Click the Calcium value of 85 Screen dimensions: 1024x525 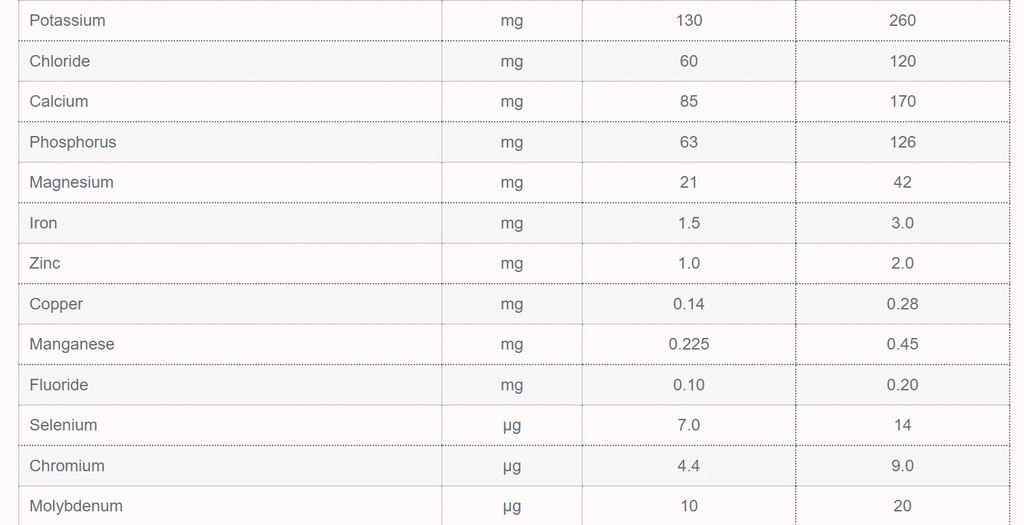[x=688, y=101]
